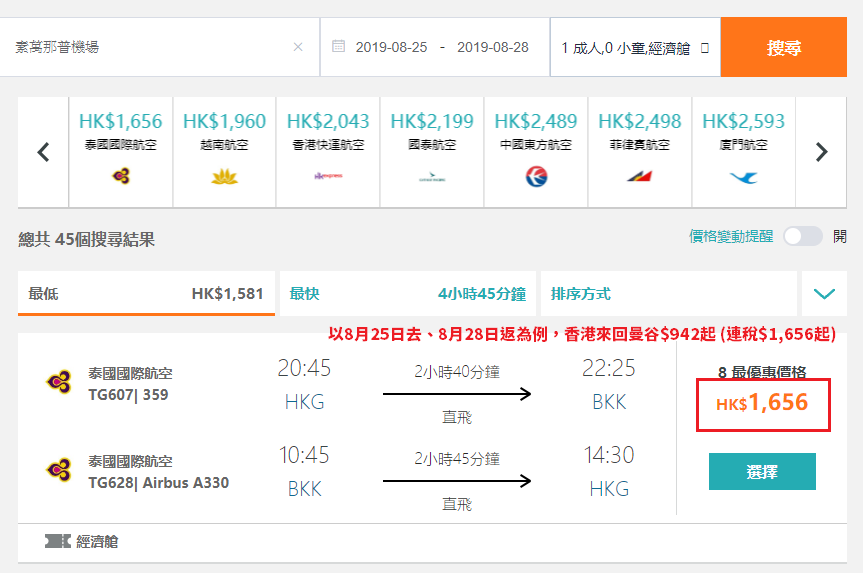The height and width of the screenshot is (573, 863).
Task: Select departure date 2019-08-25
Action: (391, 47)
